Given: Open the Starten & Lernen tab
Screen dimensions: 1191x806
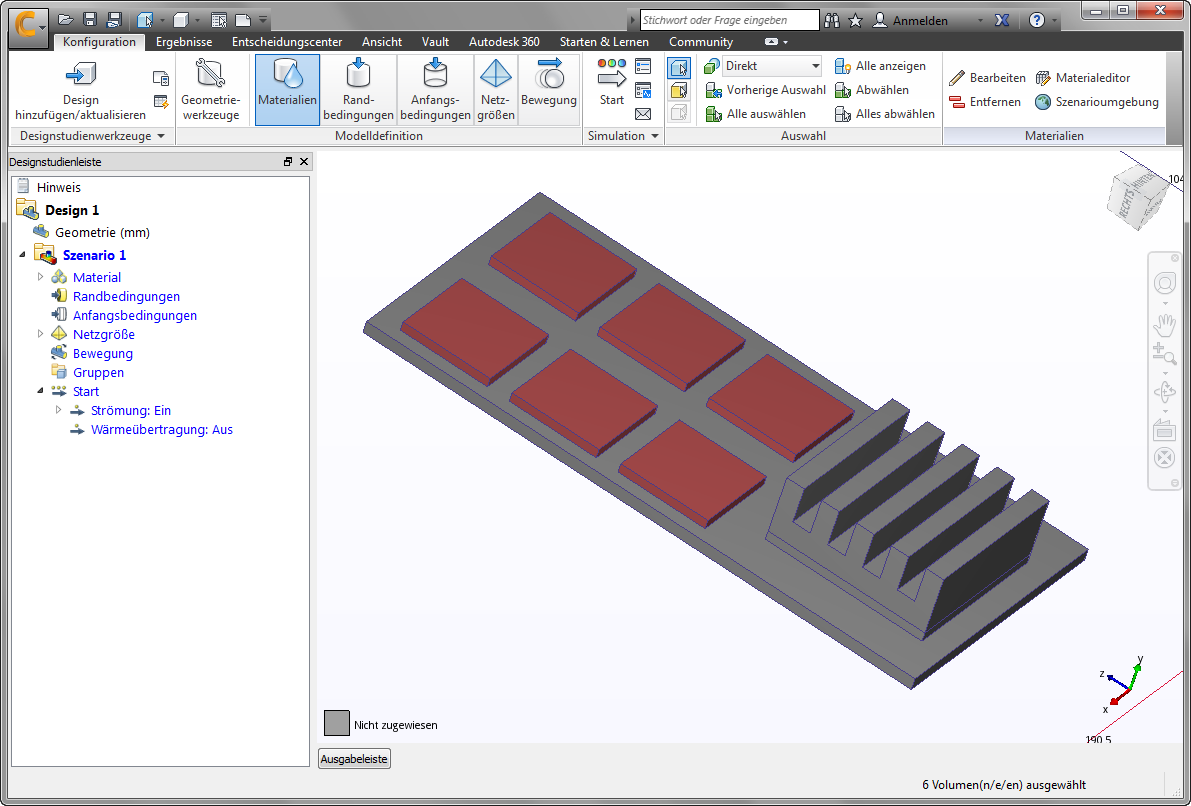Looking at the screenshot, I should point(604,42).
